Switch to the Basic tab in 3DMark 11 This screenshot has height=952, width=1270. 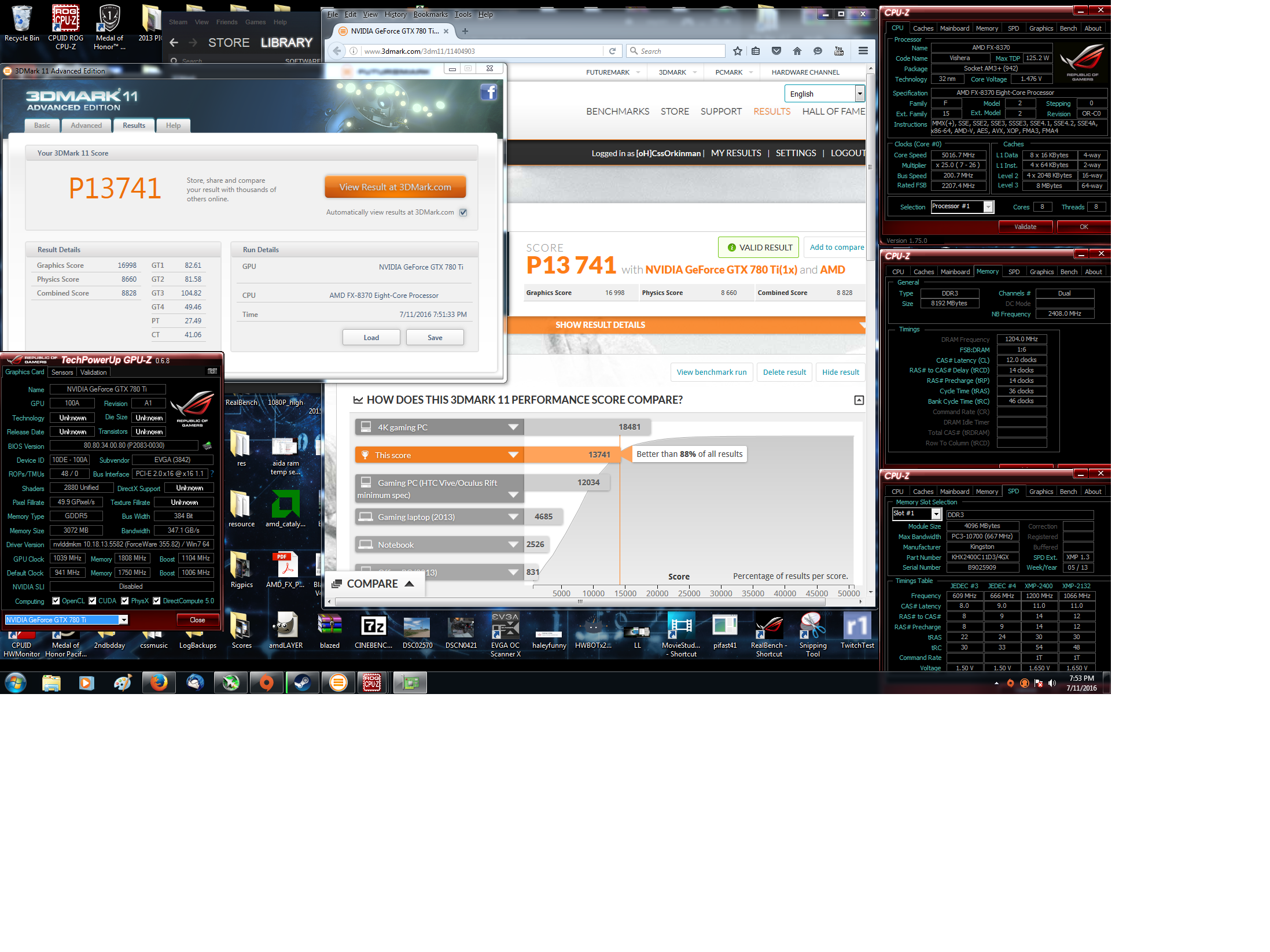pos(42,126)
